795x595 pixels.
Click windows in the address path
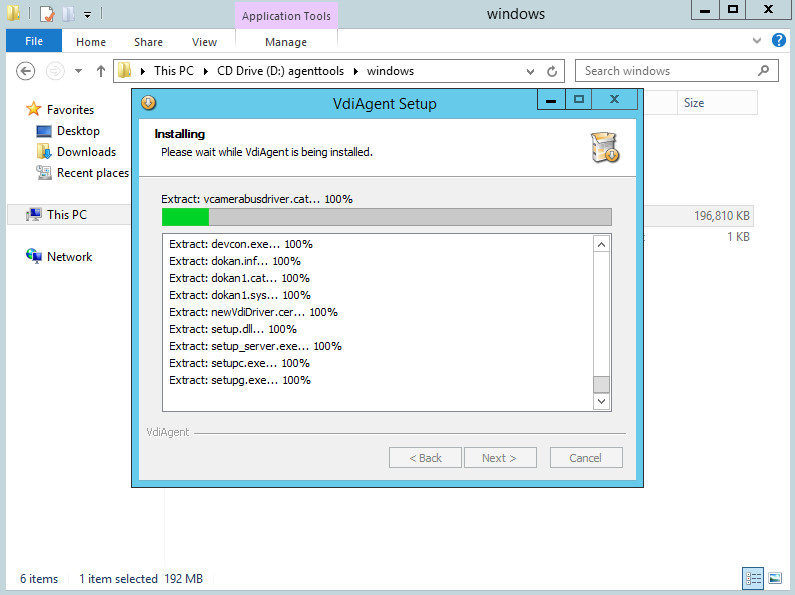click(390, 71)
